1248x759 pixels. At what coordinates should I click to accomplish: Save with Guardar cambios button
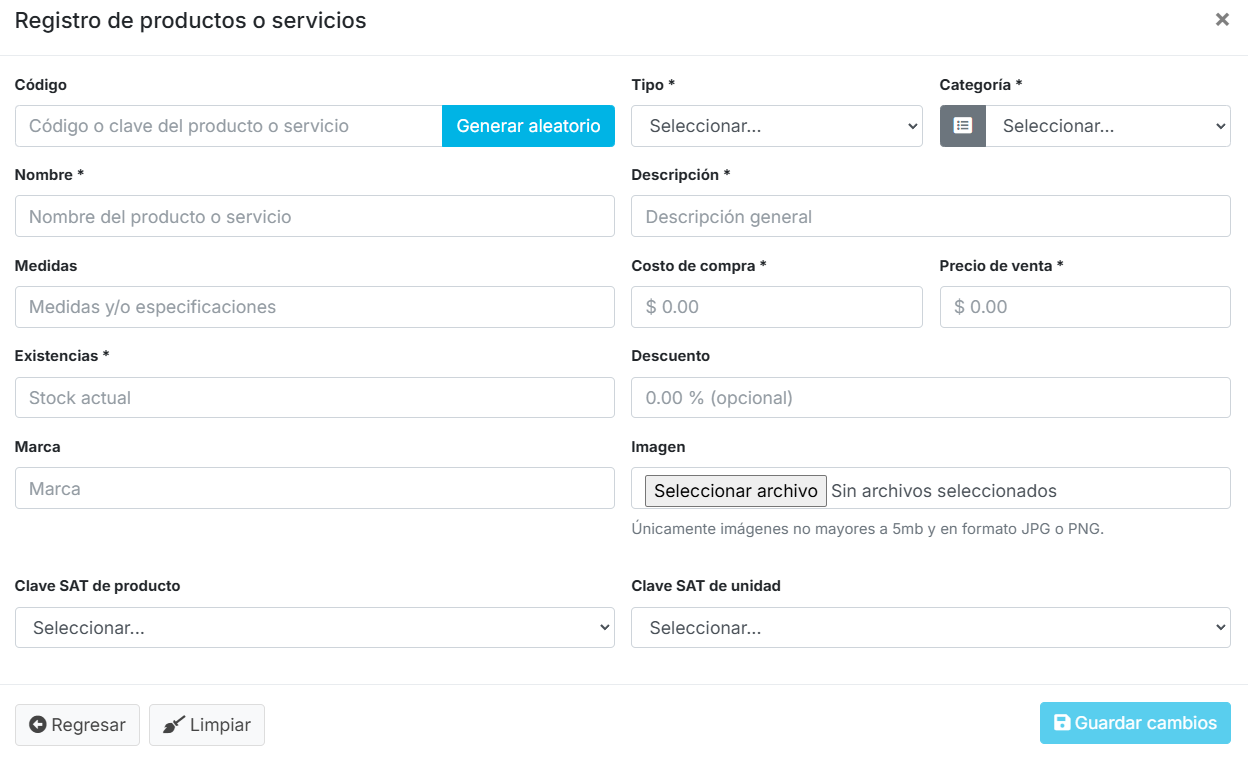[x=1135, y=723]
